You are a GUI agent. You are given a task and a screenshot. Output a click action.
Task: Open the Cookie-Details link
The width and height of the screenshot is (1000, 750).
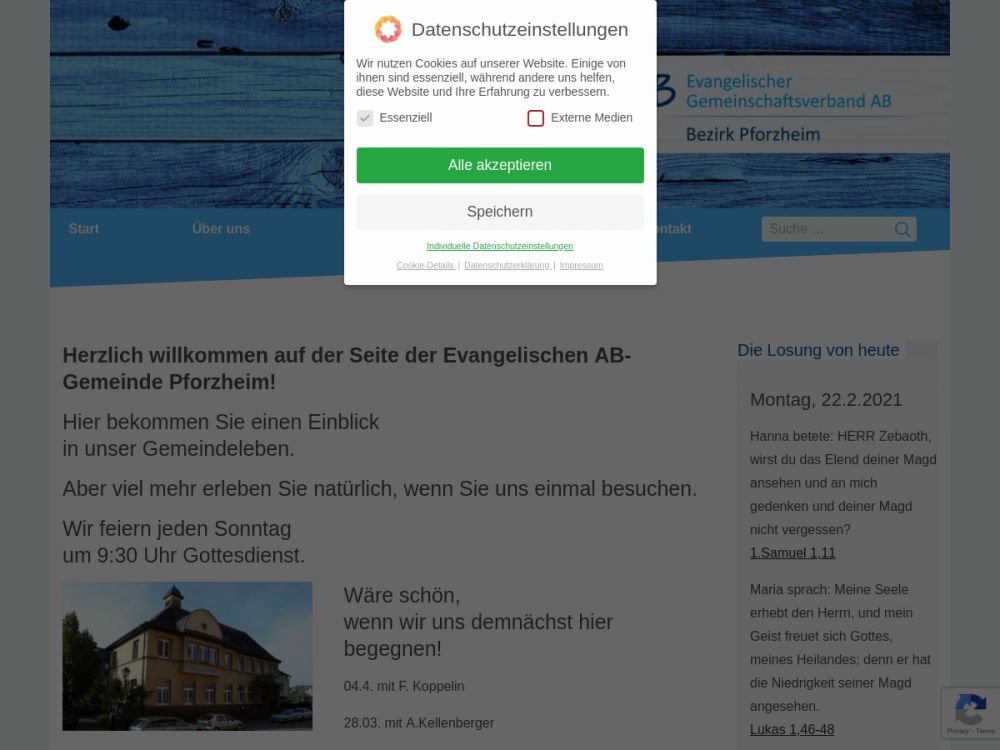point(425,265)
